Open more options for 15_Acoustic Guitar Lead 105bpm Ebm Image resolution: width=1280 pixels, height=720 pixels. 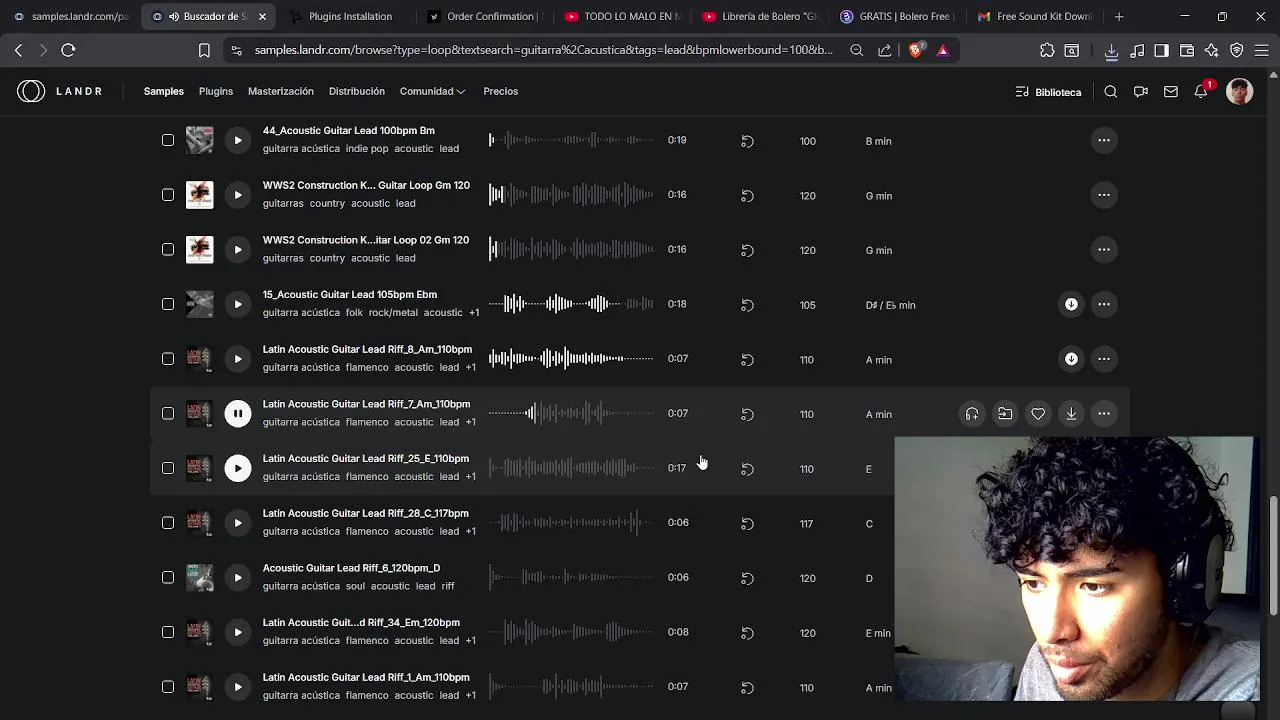(x=1104, y=304)
